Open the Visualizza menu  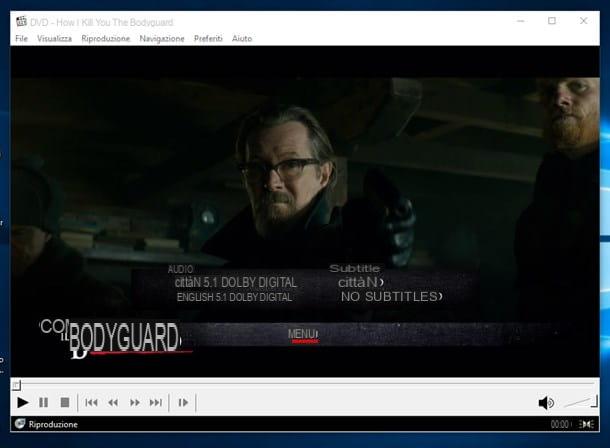pos(54,38)
